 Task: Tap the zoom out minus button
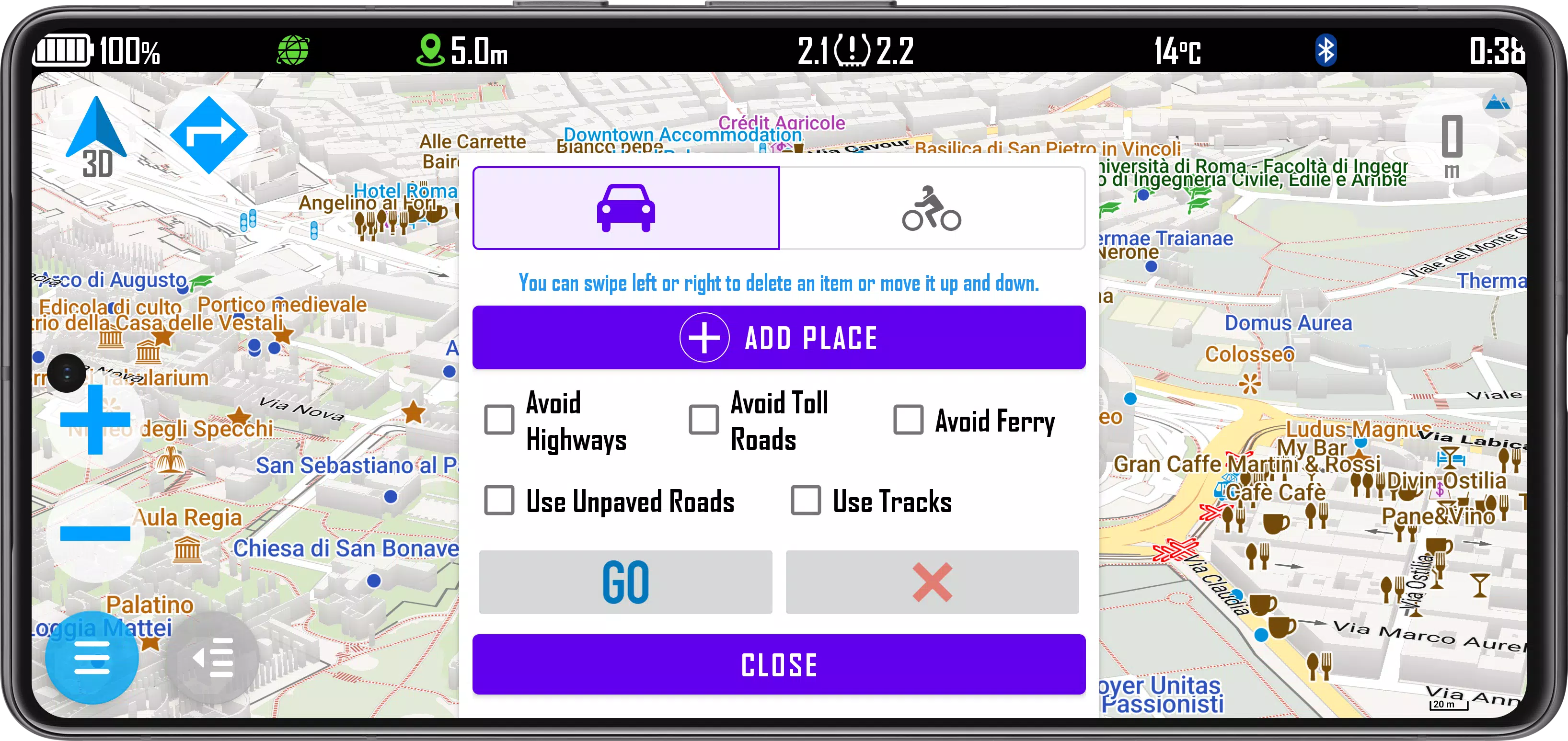coord(91,534)
